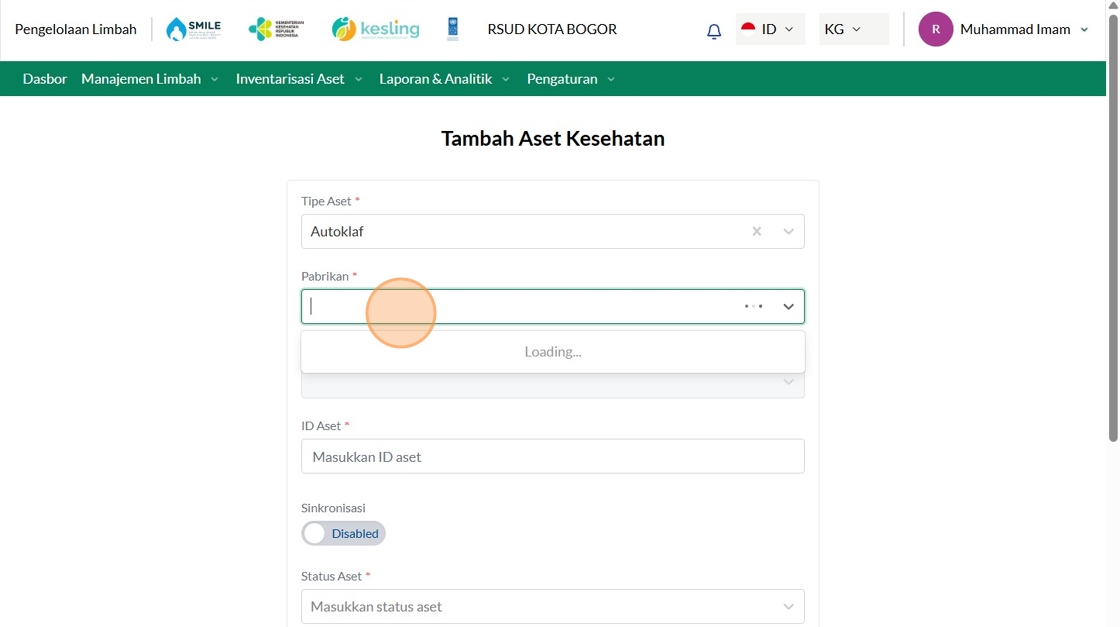
Task: Click the SMILE logo icon
Action: click(x=193, y=29)
